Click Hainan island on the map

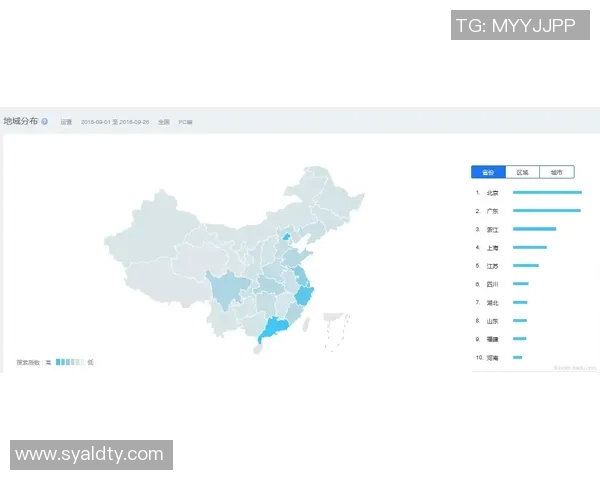[258, 349]
